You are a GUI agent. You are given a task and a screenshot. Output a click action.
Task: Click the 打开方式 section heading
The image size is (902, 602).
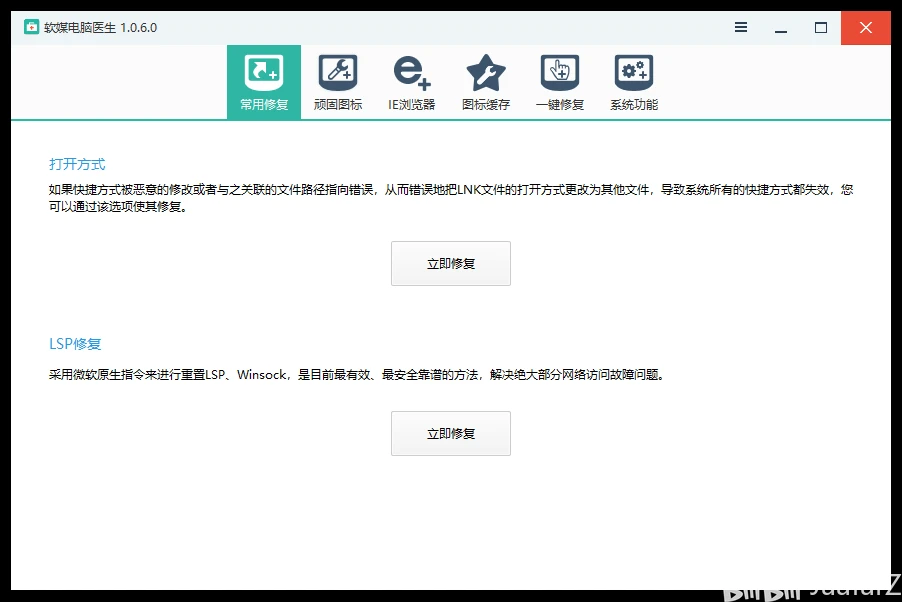77,164
